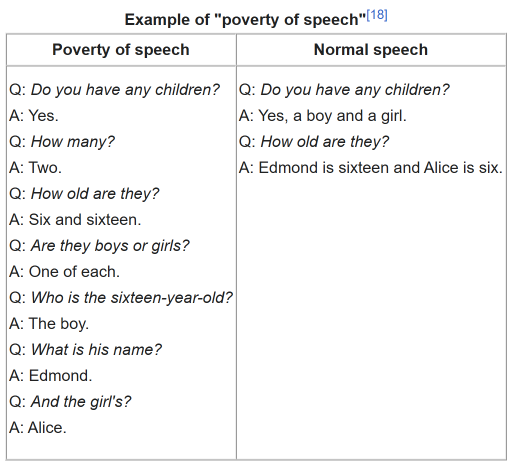This screenshot has height=466, width=511.
Task: Click 'How old are they?' in left column
Action: click(x=95, y=194)
